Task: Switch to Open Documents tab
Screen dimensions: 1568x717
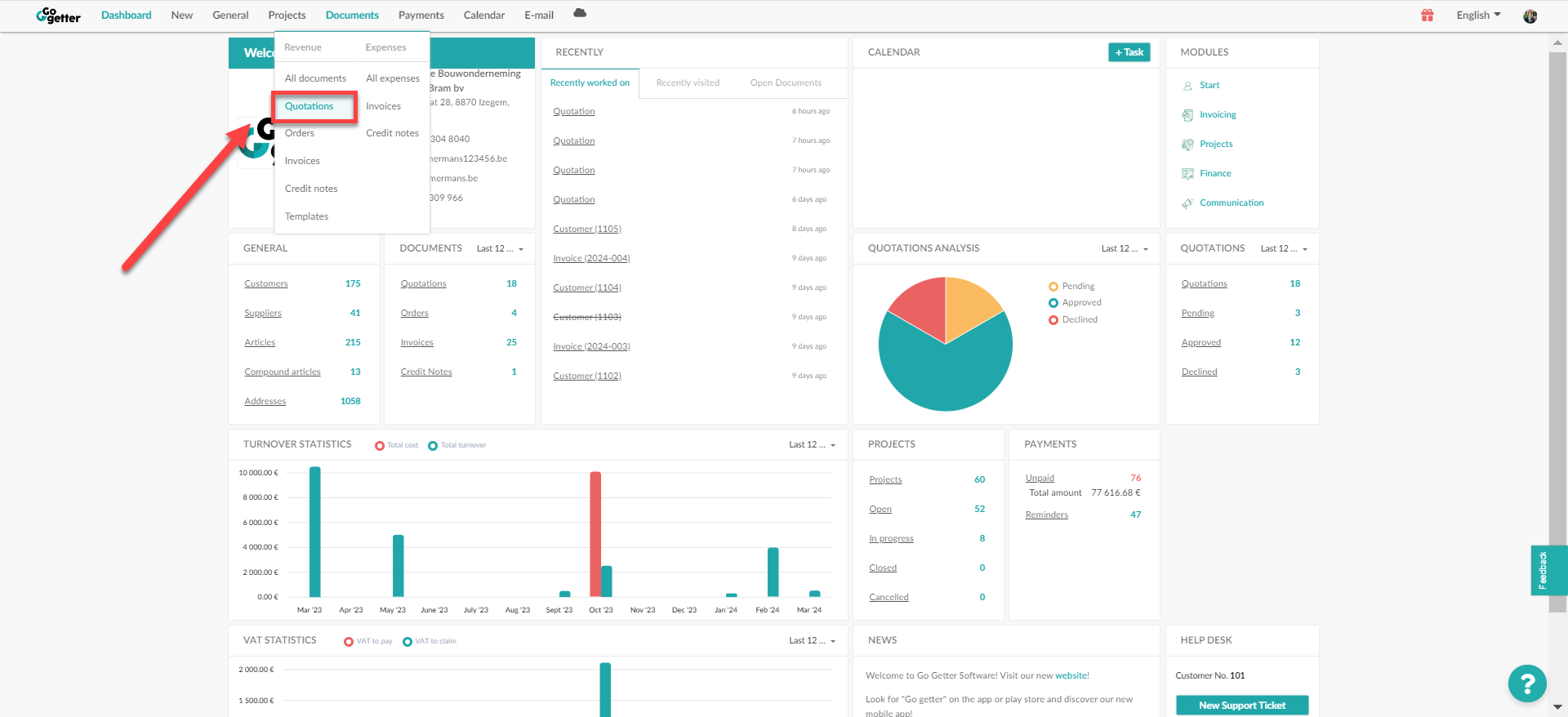Action: tap(786, 82)
